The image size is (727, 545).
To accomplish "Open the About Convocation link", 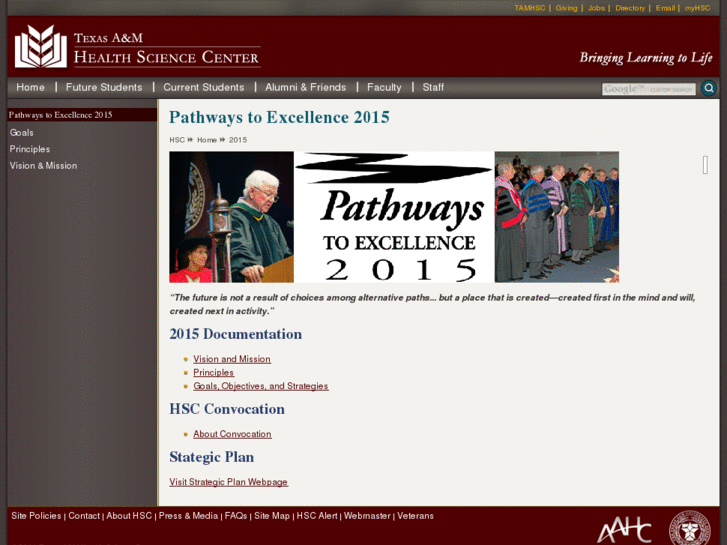I will pyautogui.click(x=232, y=434).
